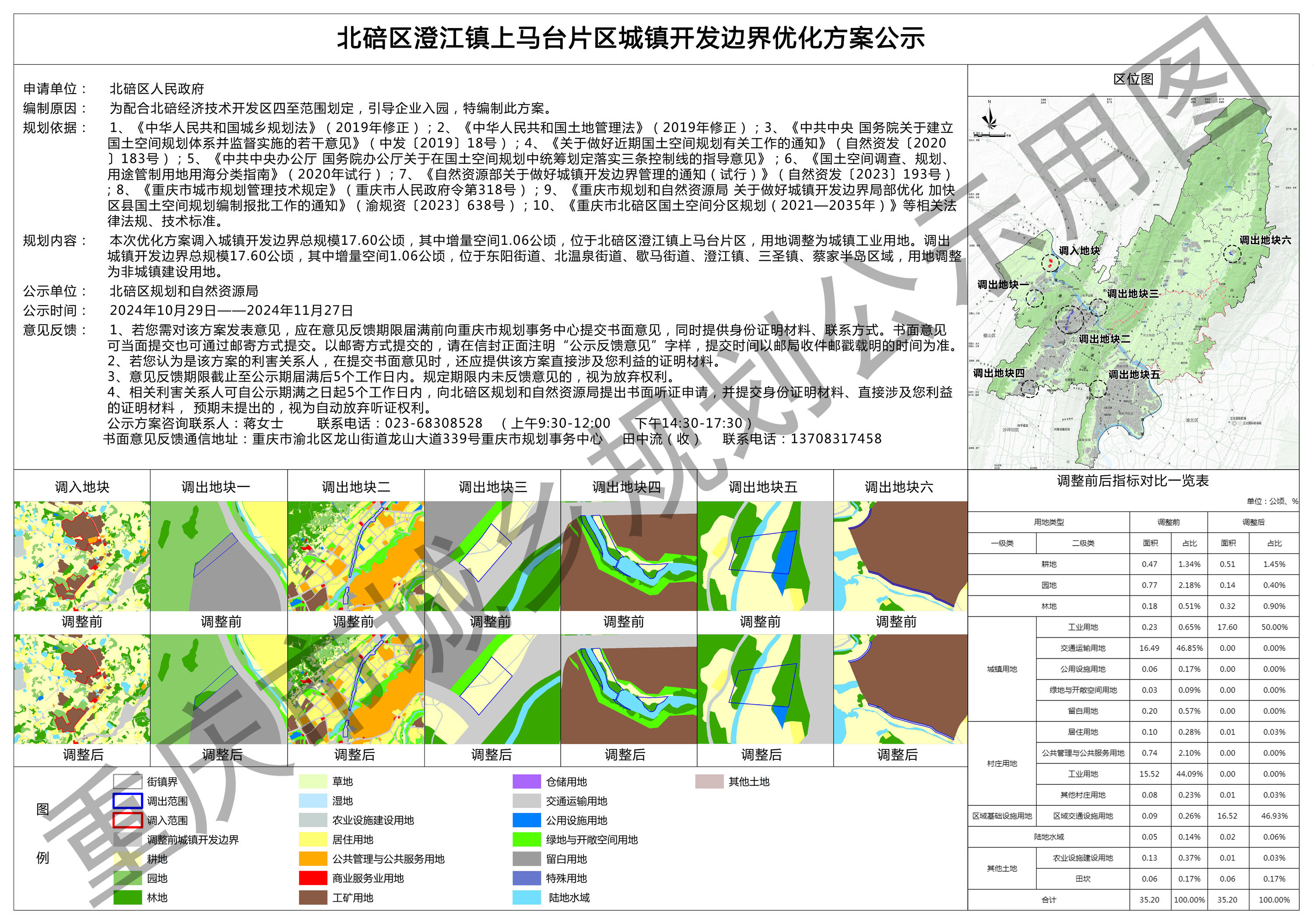Viewport: 1313px width, 924px height.
Task: Click the grey 交通运输用地 legend swatch
Action: coord(527,801)
